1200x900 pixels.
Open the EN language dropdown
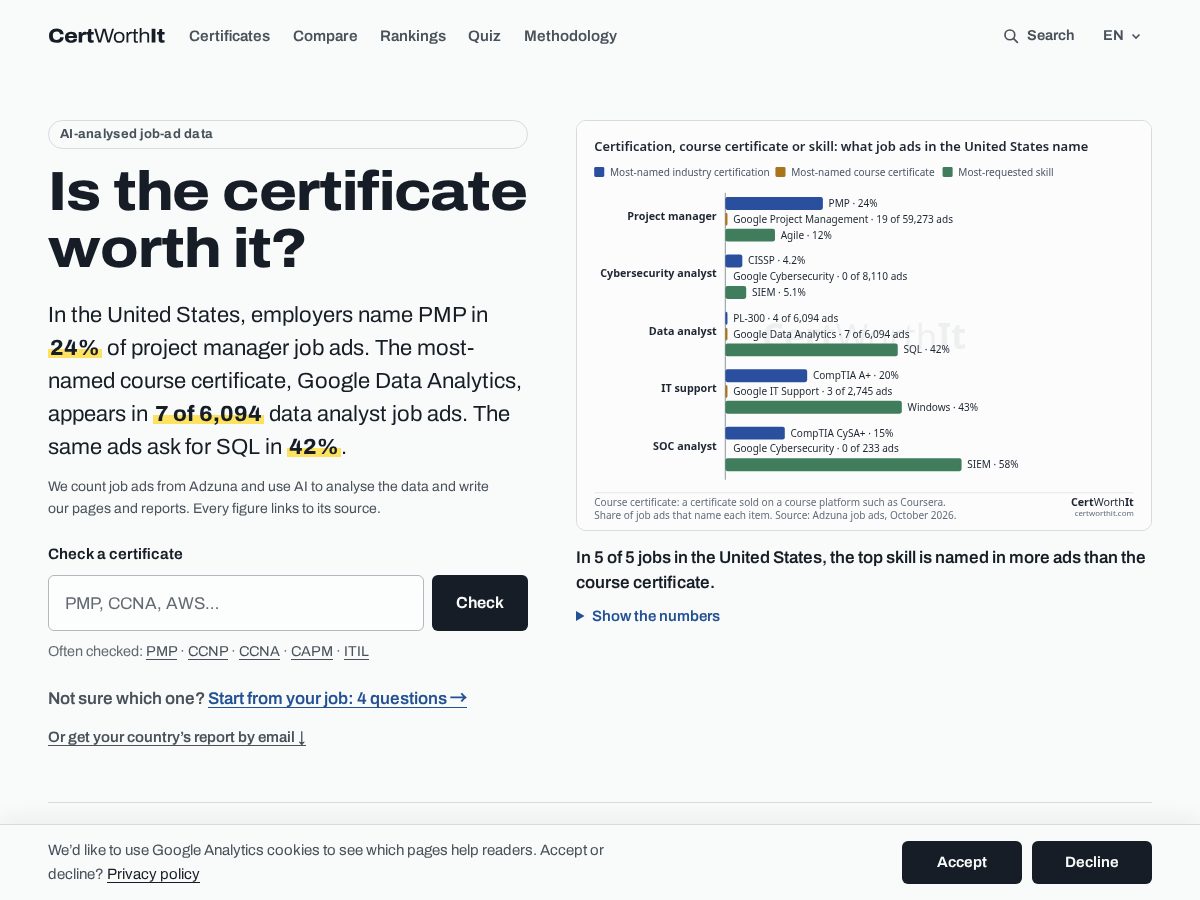[1121, 36]
